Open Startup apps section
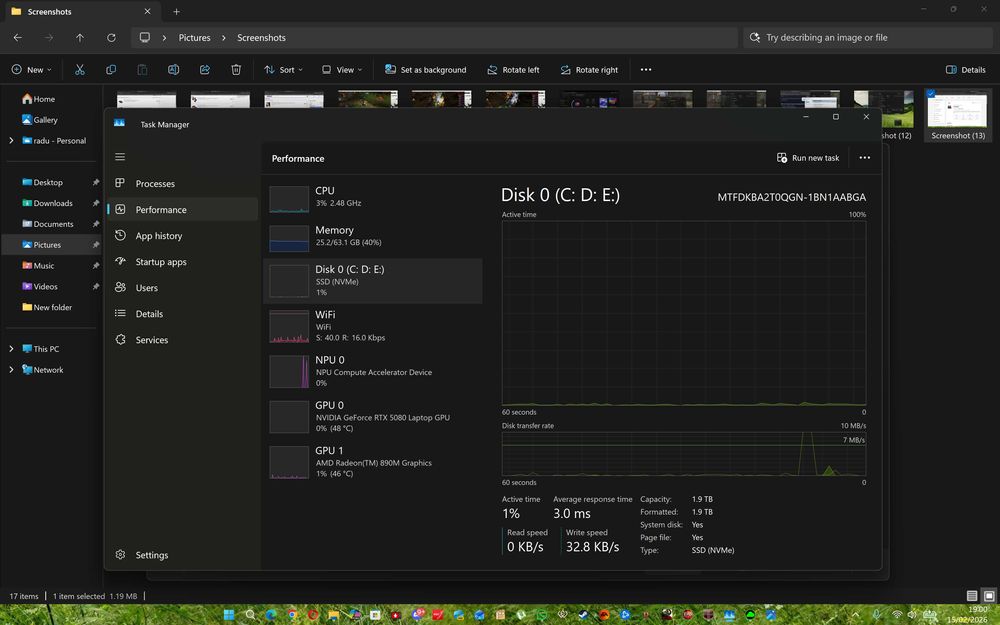The height and width of the screenshot is (625, 1000). 161,262
